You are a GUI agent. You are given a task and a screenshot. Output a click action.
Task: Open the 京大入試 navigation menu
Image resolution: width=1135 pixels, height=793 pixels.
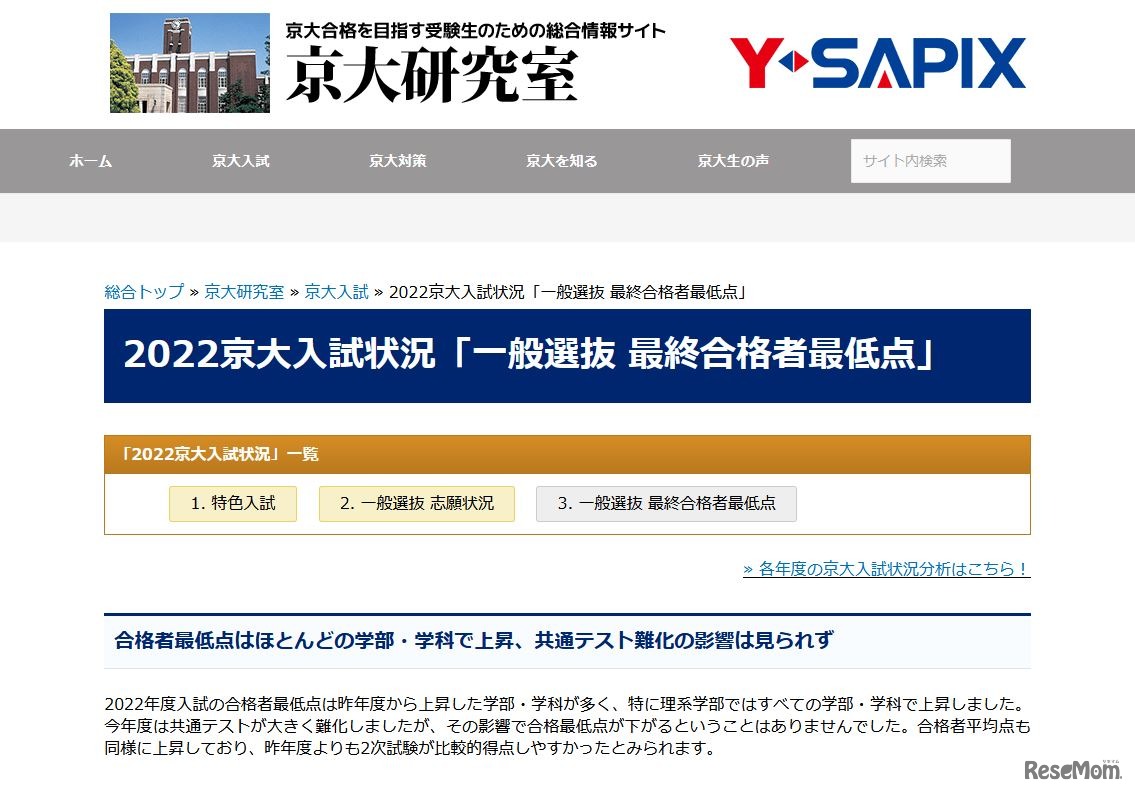point(240,160)
